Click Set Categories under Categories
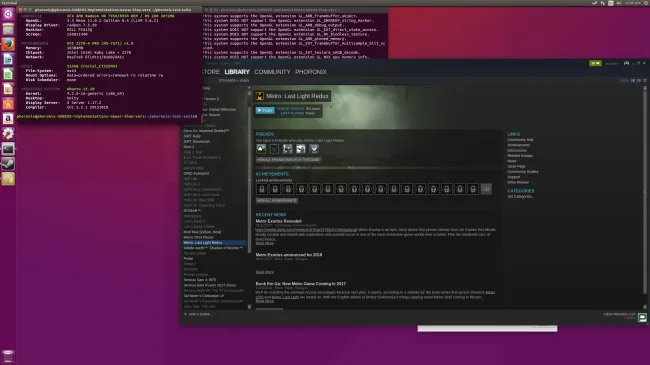Image resolution: width=650 pixels, height=365 pixels. (520, 197)
